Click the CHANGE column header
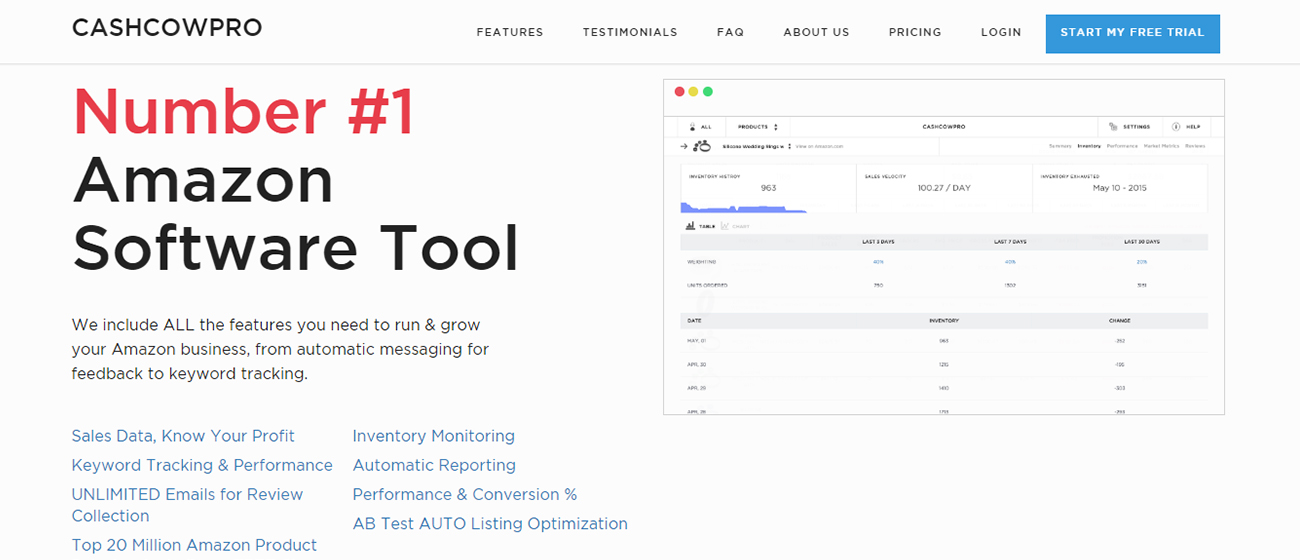The width and height of the screenshot is (1300, 560). pos(1119,321)
